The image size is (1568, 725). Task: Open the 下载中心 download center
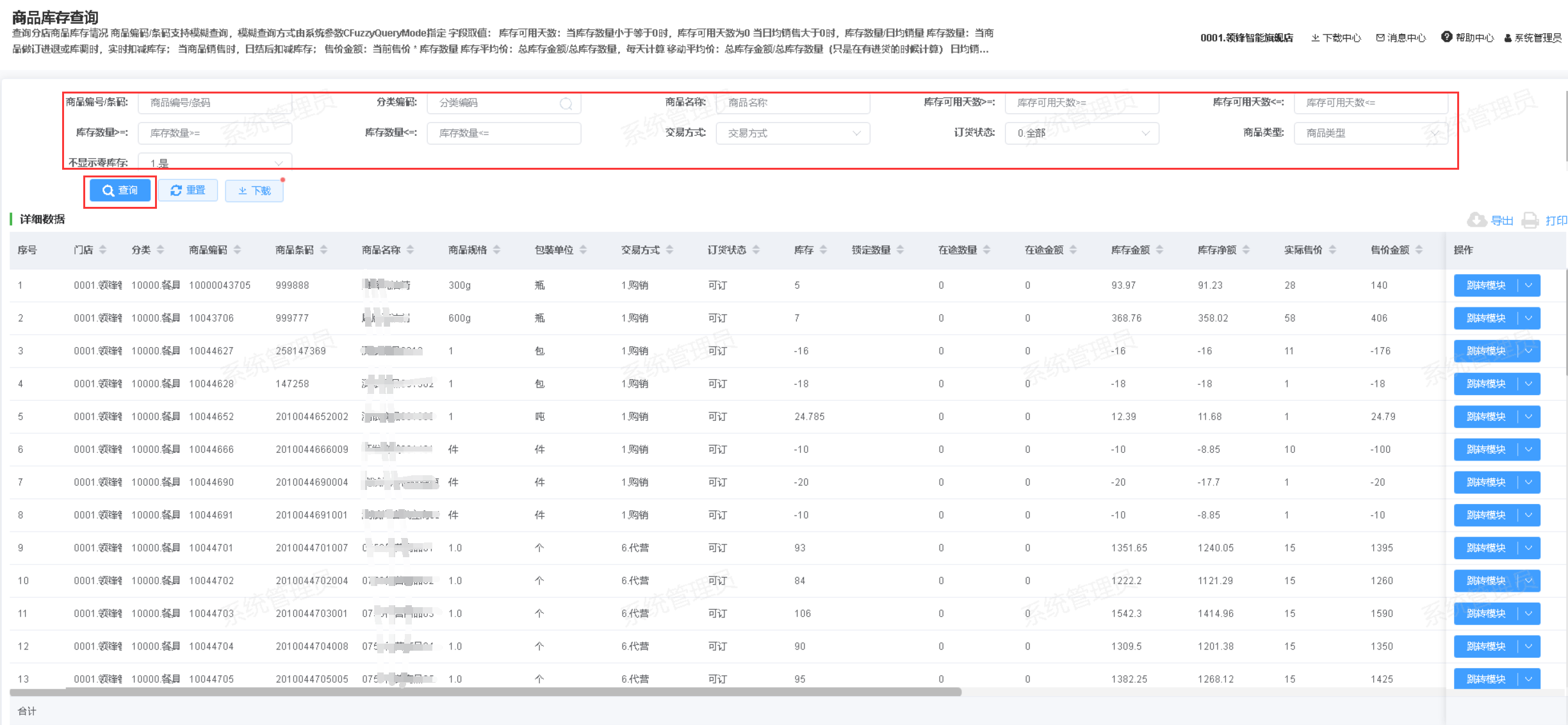point(1335,38)
